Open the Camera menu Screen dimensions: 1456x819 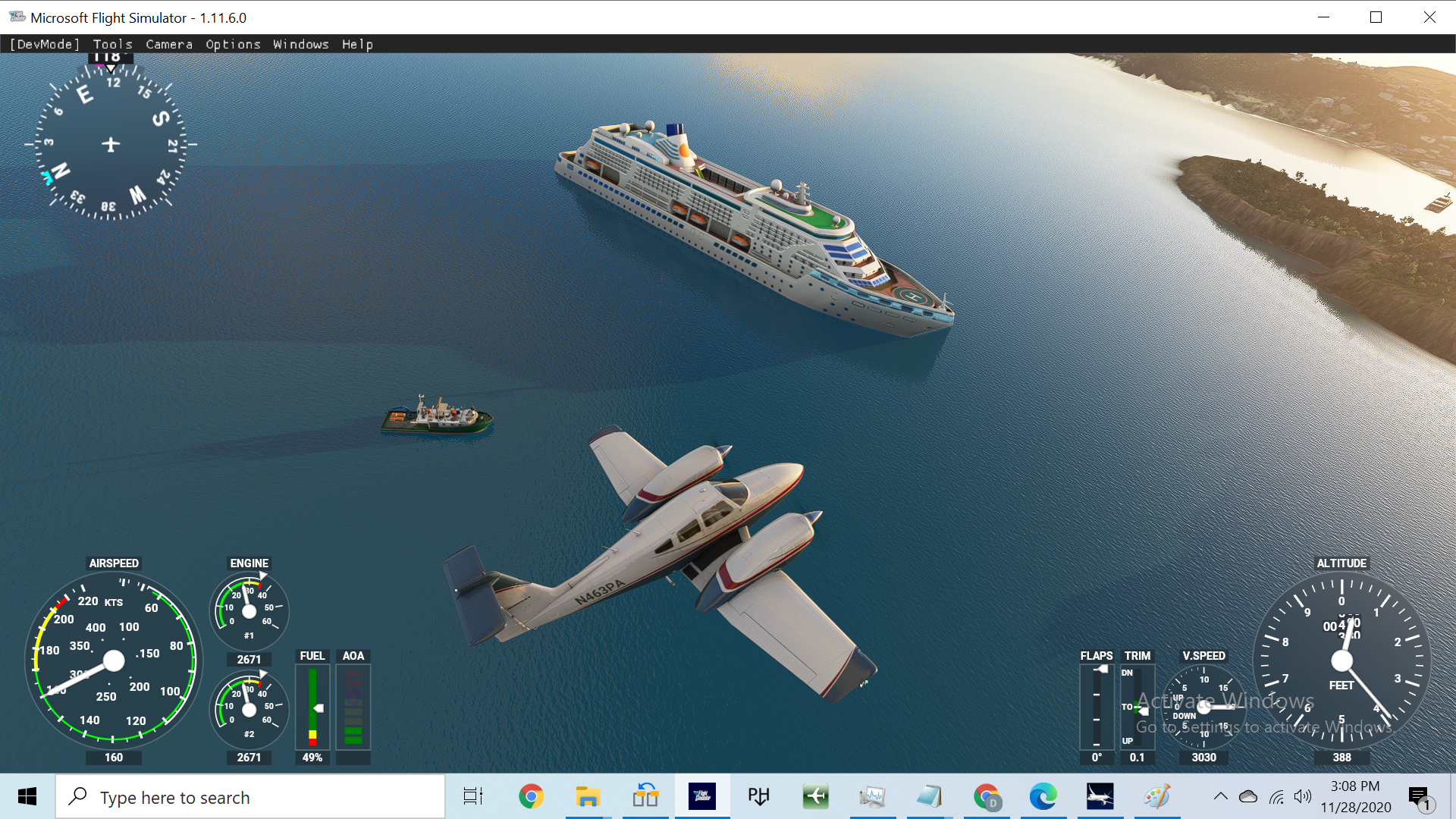(x=169, y=44)
